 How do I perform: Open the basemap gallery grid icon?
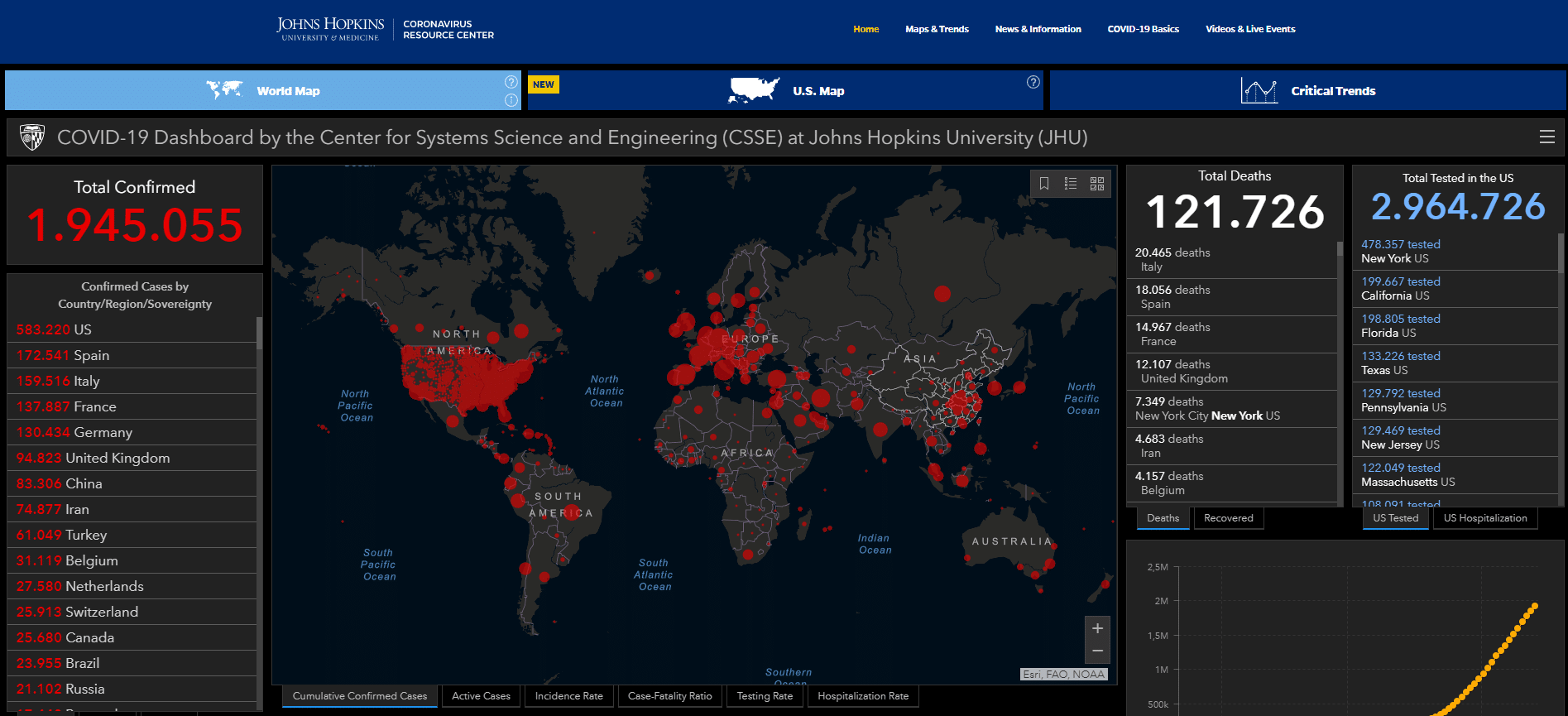(x=1097, y=184)
